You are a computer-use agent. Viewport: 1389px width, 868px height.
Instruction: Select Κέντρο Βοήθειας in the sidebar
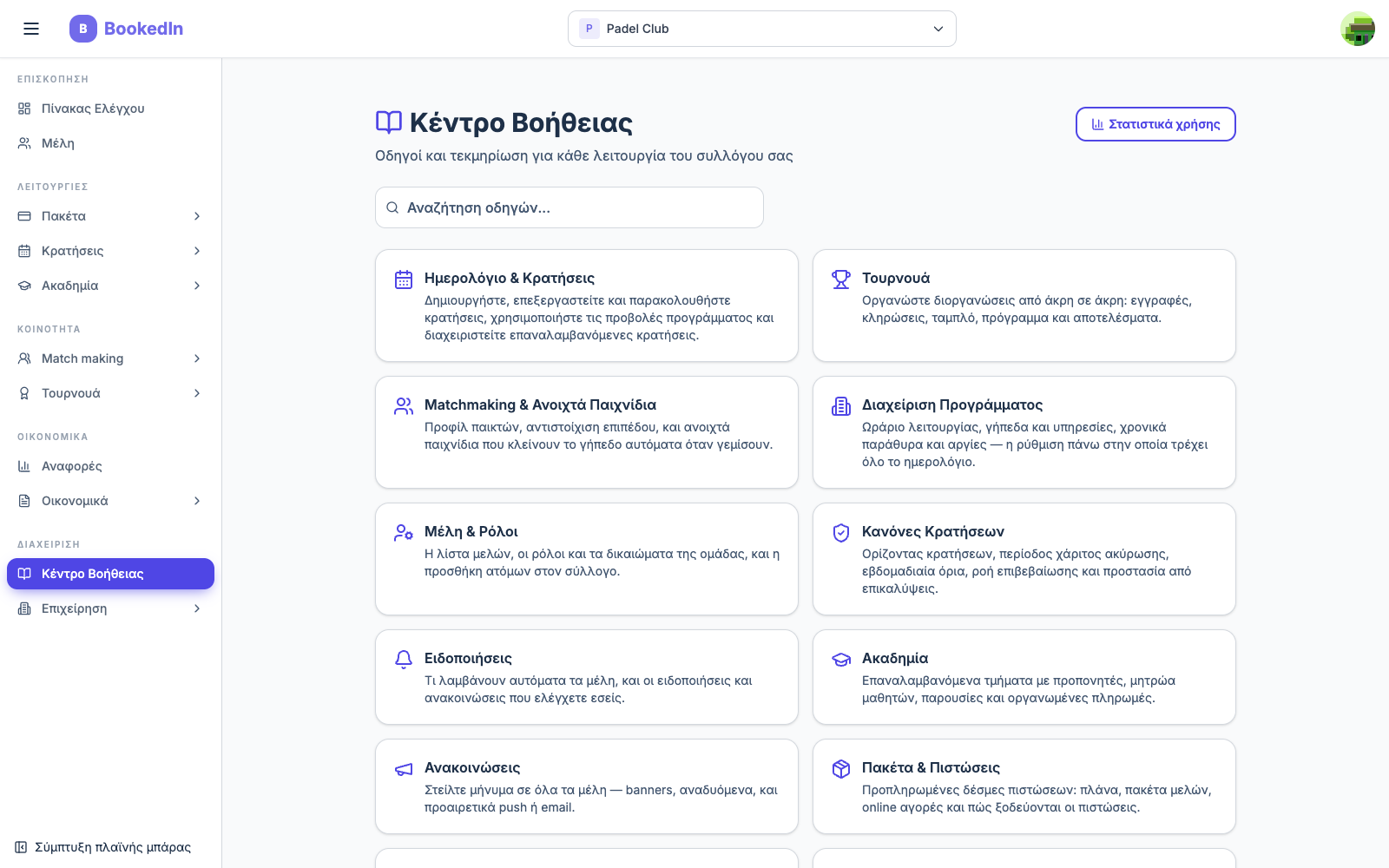pyautogui.click(x=111, y=574)
